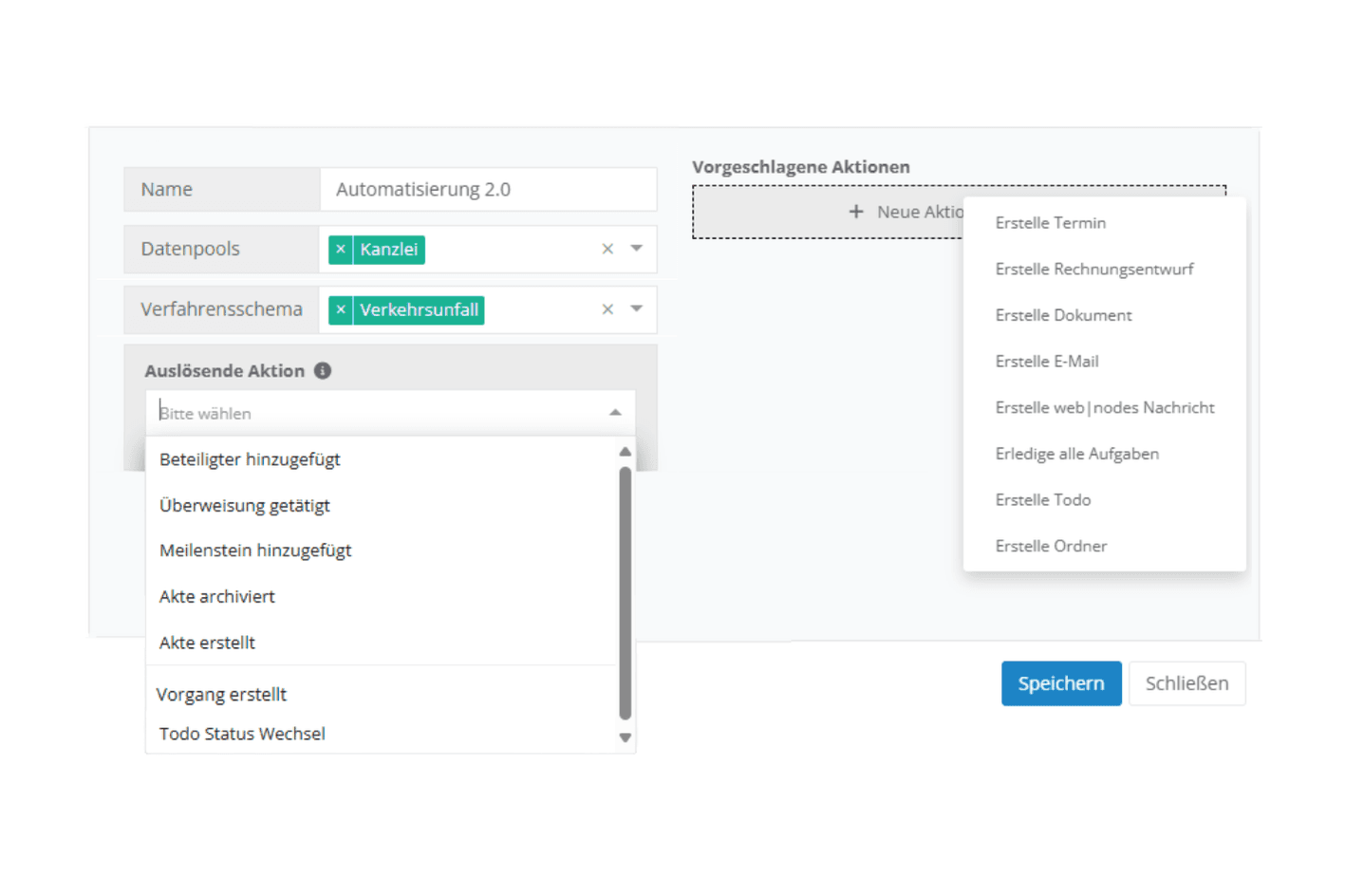
Task: Edit the Name field Automatisierung 2.0
Action: (488, 190)
